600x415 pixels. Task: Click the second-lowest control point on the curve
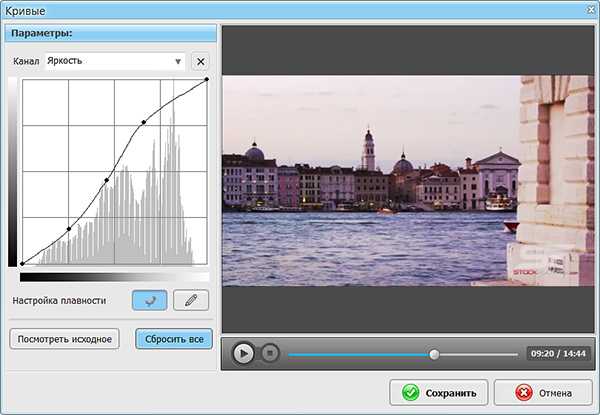69,229
